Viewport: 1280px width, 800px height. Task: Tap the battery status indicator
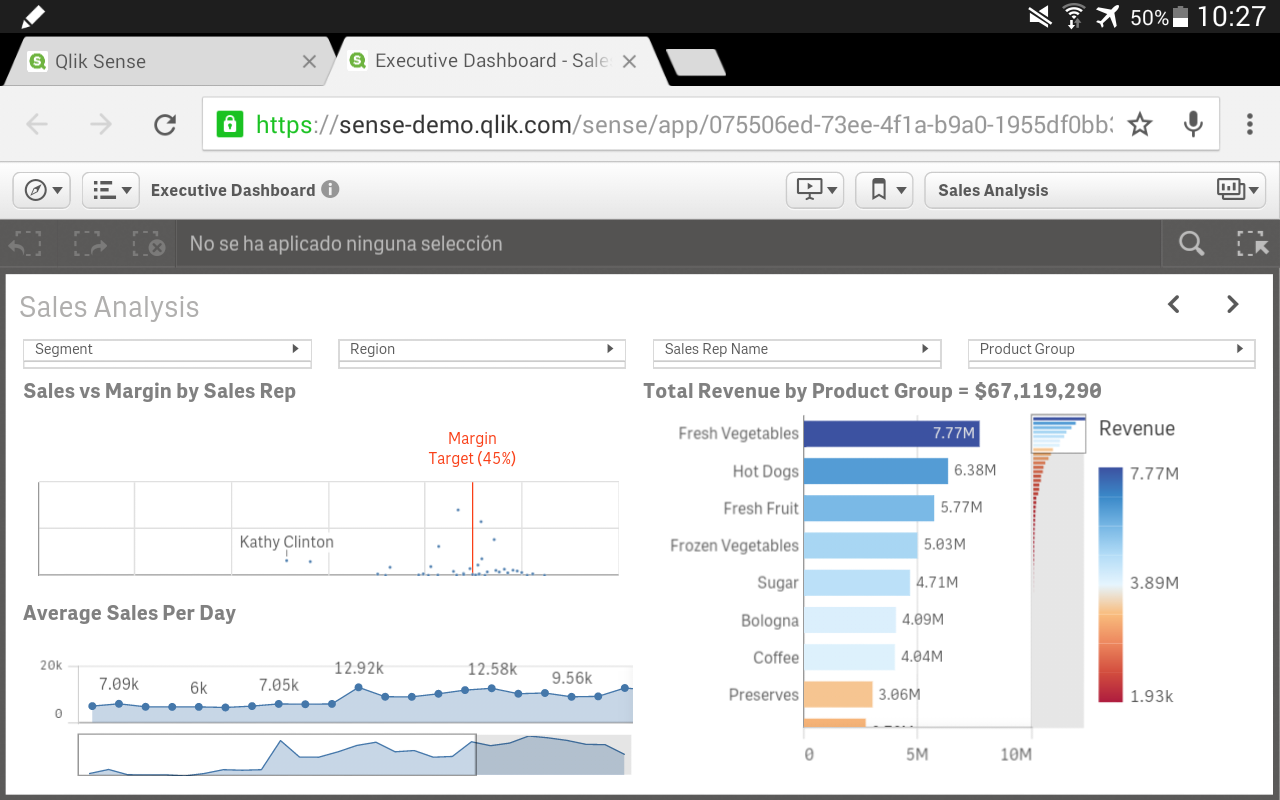(1181, 16)
